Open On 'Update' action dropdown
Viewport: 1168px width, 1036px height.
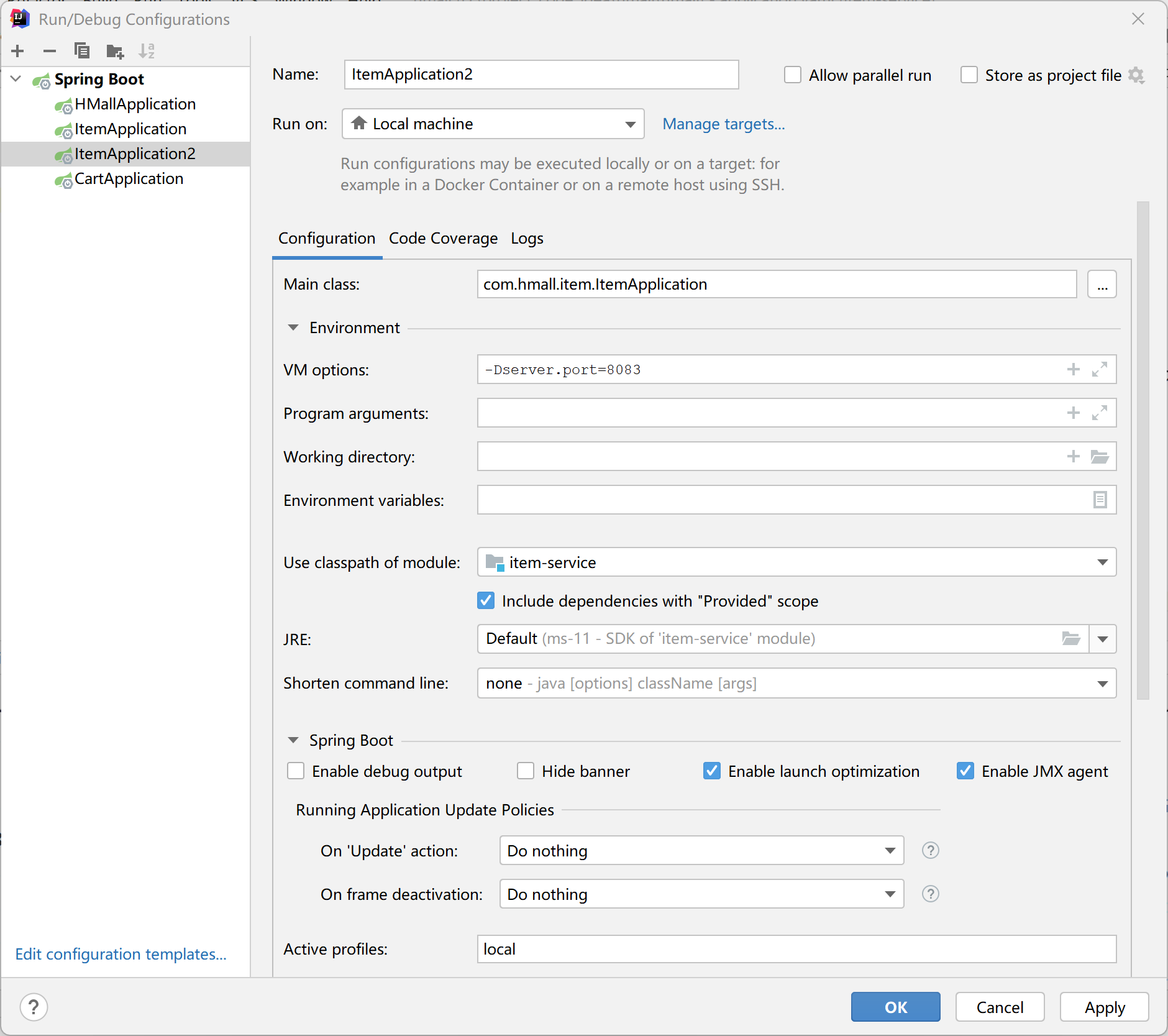click(x=701, y=850)
